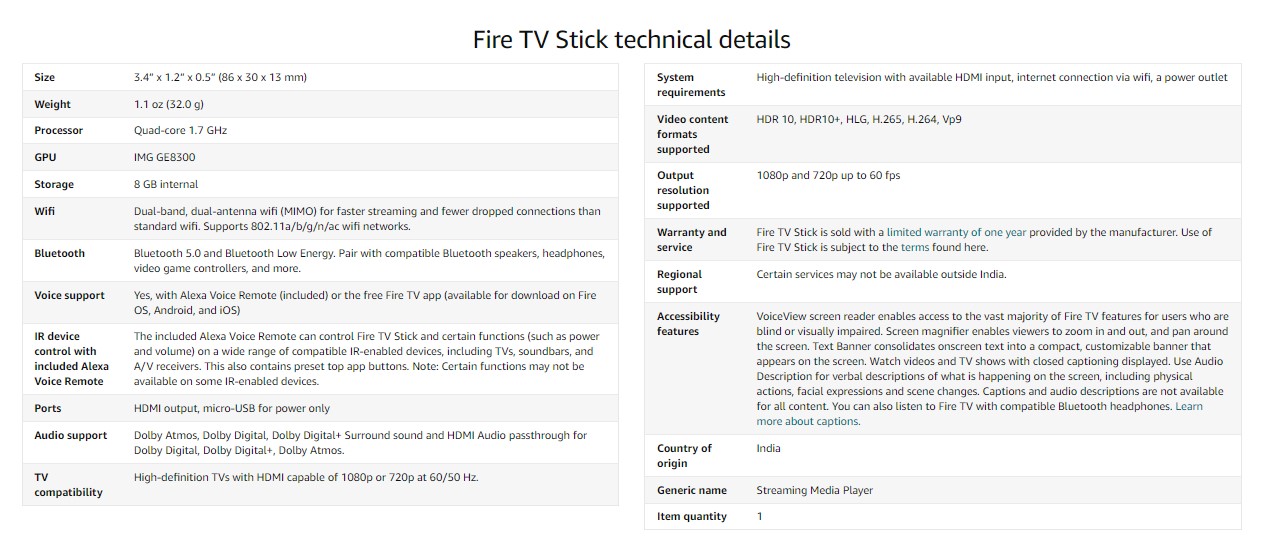Click the Fire TV Stick technical details heading
The width and height of the screenshot is (1282, 536).
(x=632, y=39)
